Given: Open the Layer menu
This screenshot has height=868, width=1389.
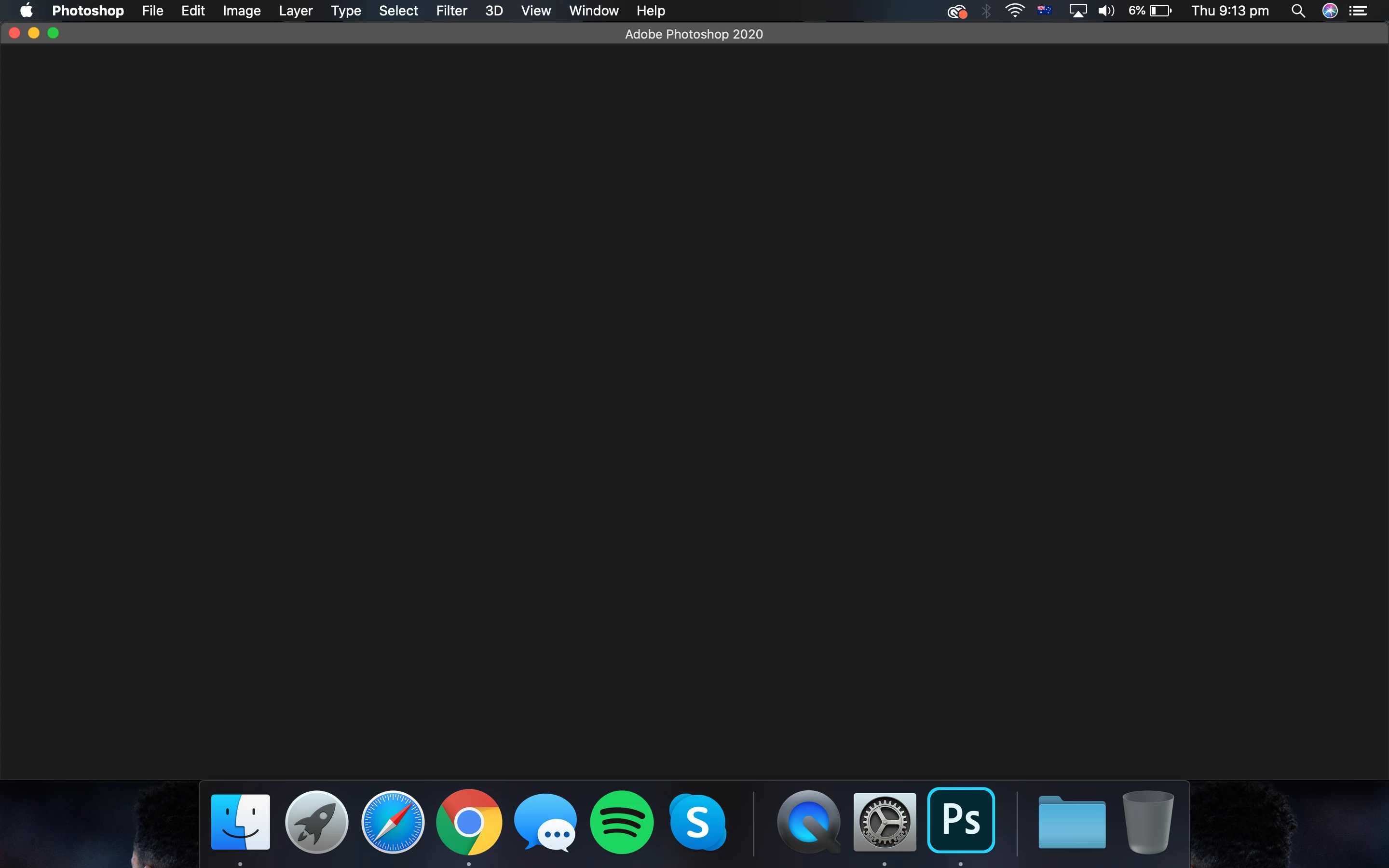Looking at the screenshot, I should 296,11.
